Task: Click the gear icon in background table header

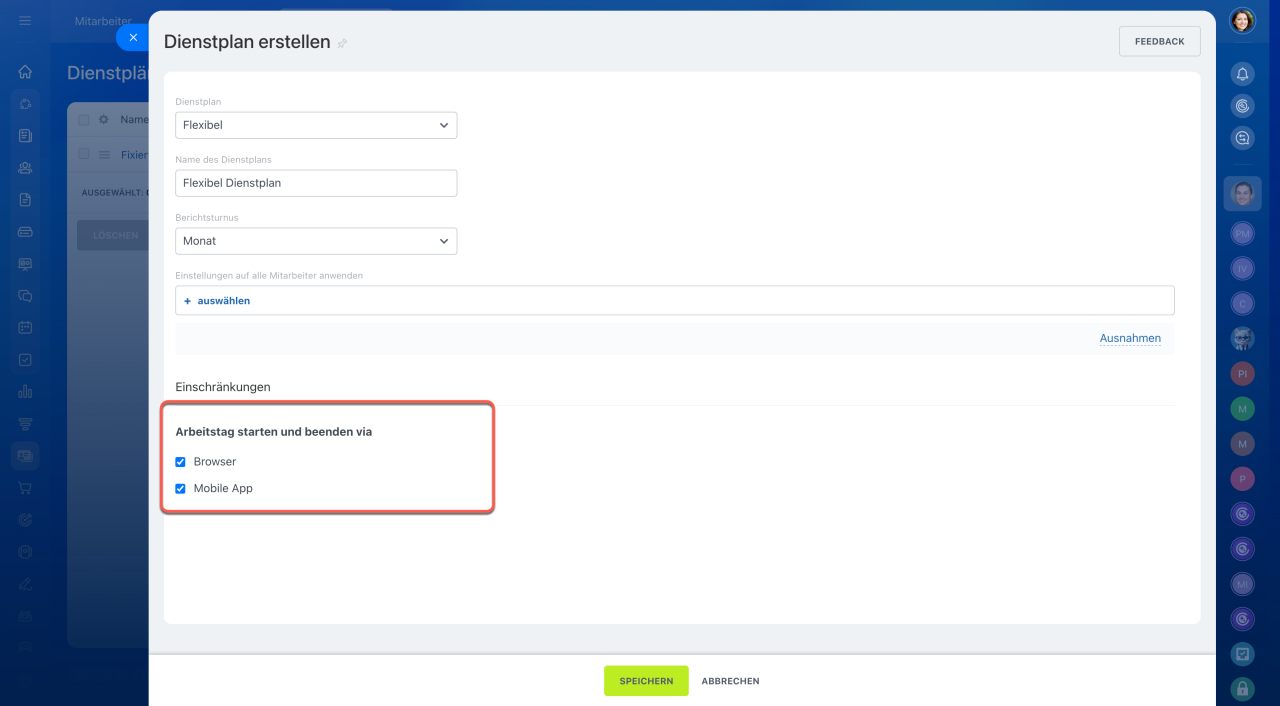Action: (x=103, y=119)
